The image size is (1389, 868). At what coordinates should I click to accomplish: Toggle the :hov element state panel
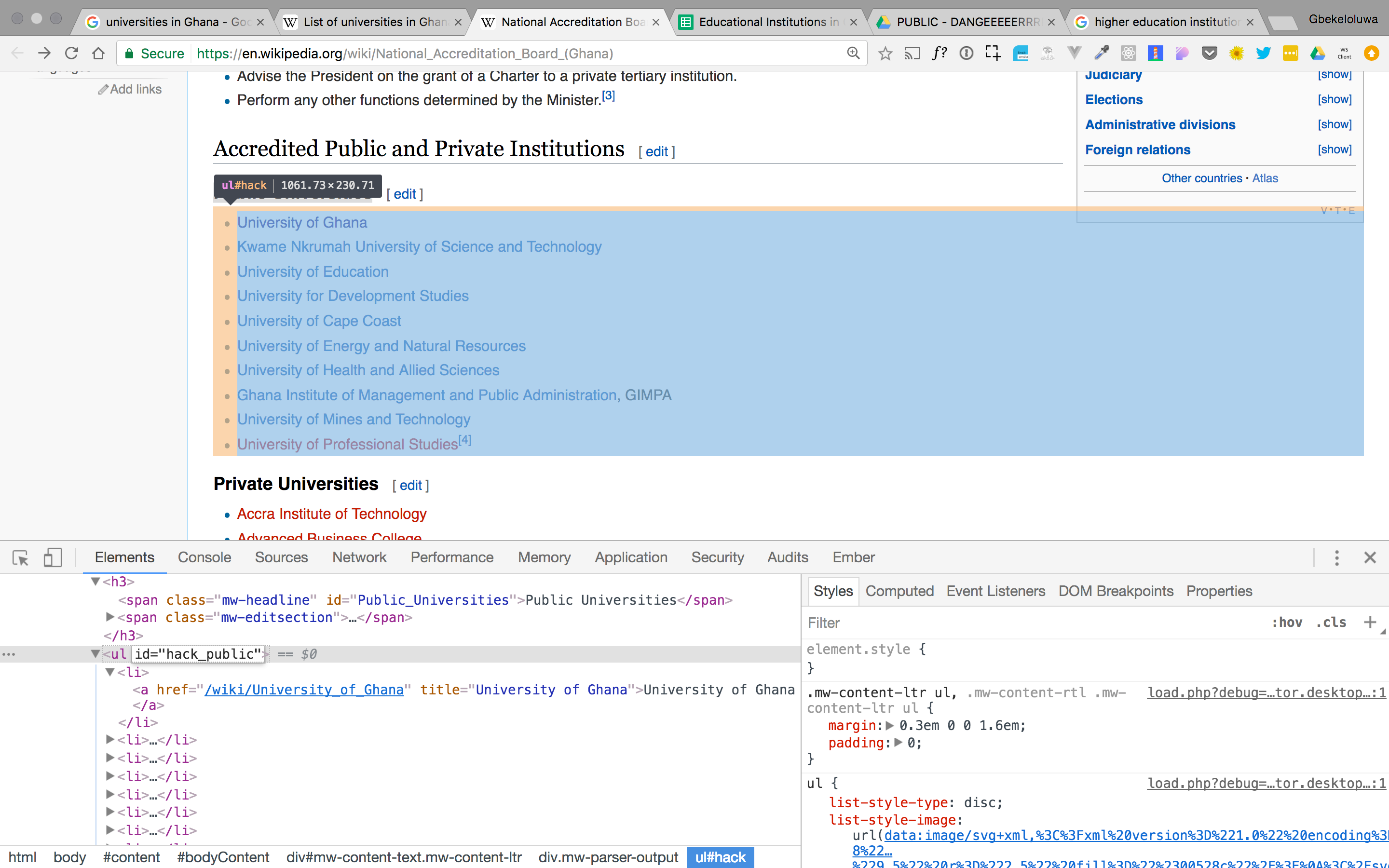coord(1286,622)
